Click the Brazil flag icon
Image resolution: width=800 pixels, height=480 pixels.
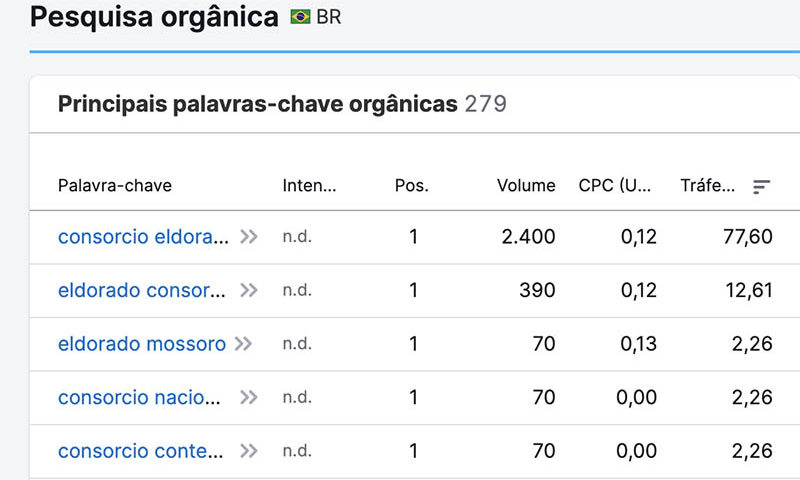pyautogui.click(x=301, y=17)
